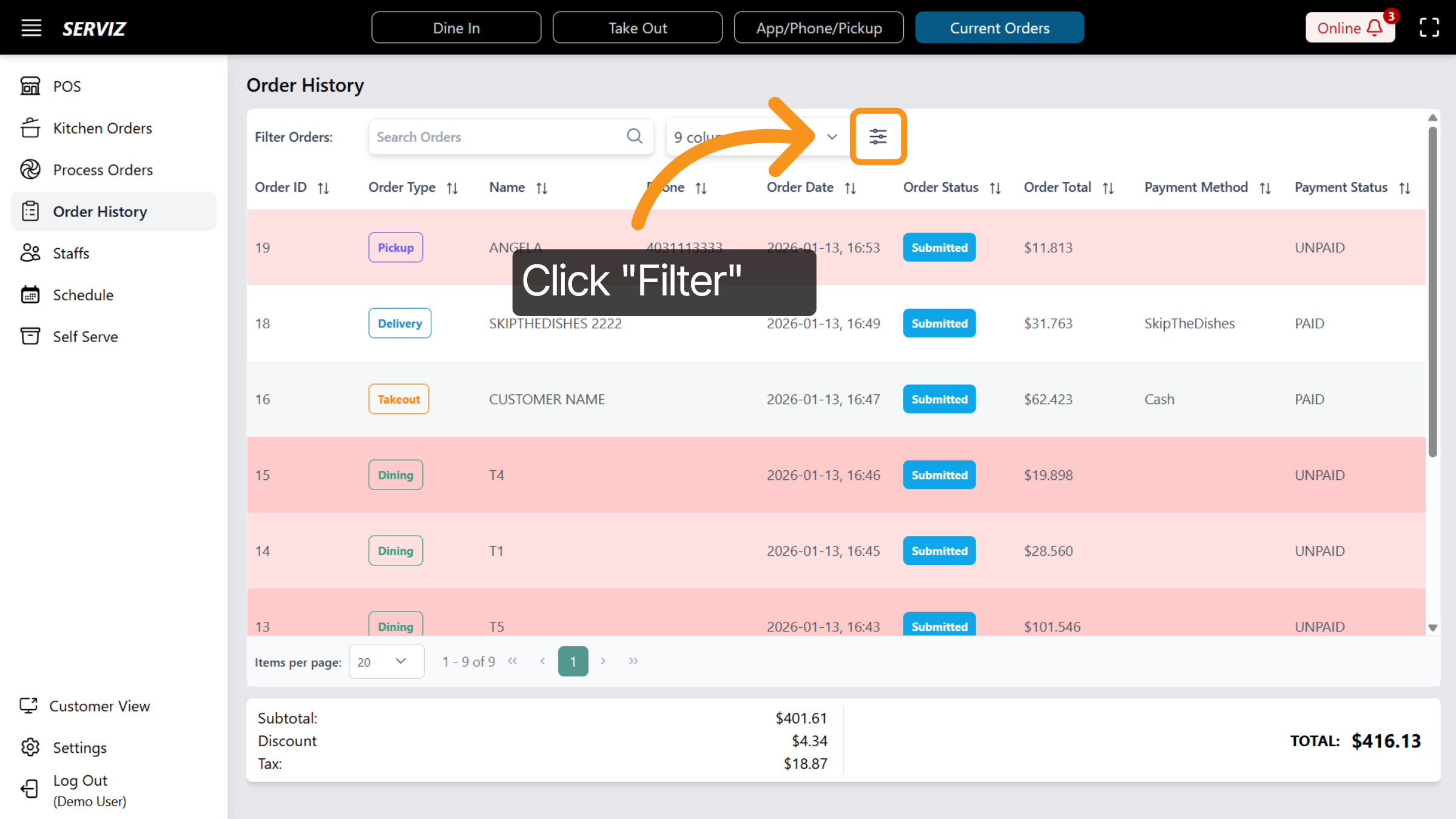Click the notification bell showing 3 alerts
Screen dimensions: 1456x819
point(1374,27)
